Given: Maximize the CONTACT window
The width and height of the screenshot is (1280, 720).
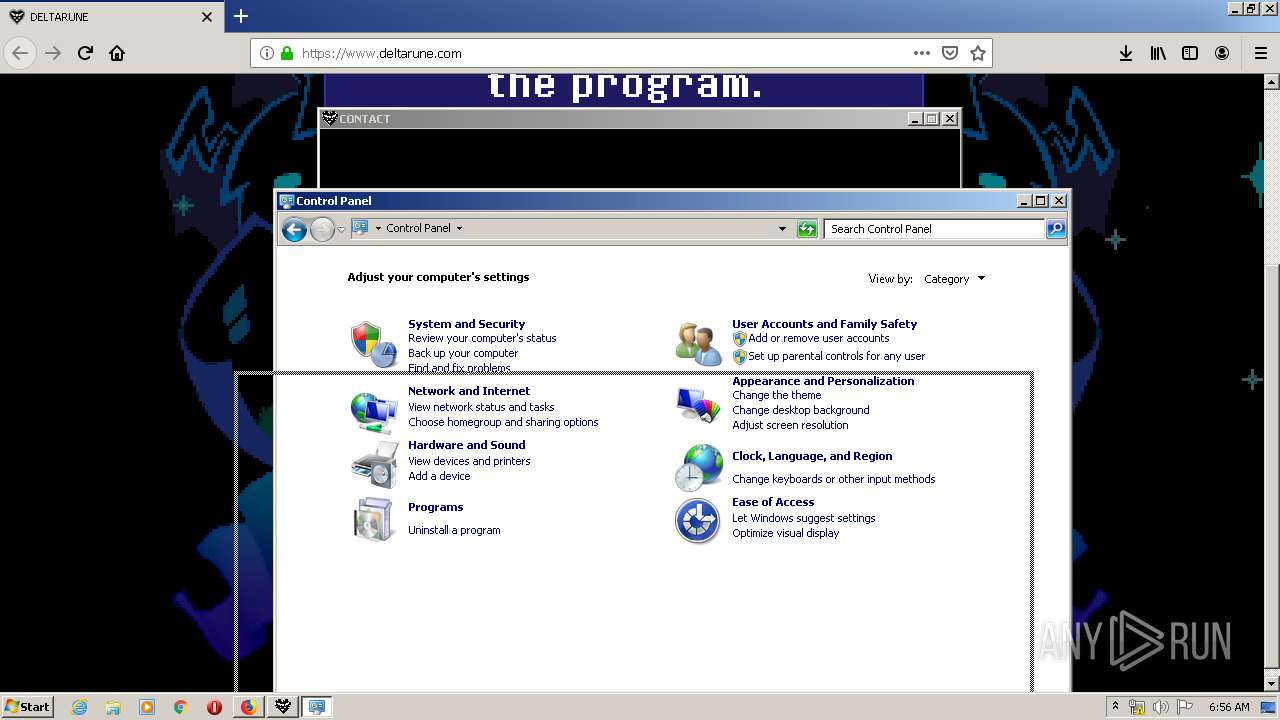Looking at the screenshot, I should coord(931,119).
